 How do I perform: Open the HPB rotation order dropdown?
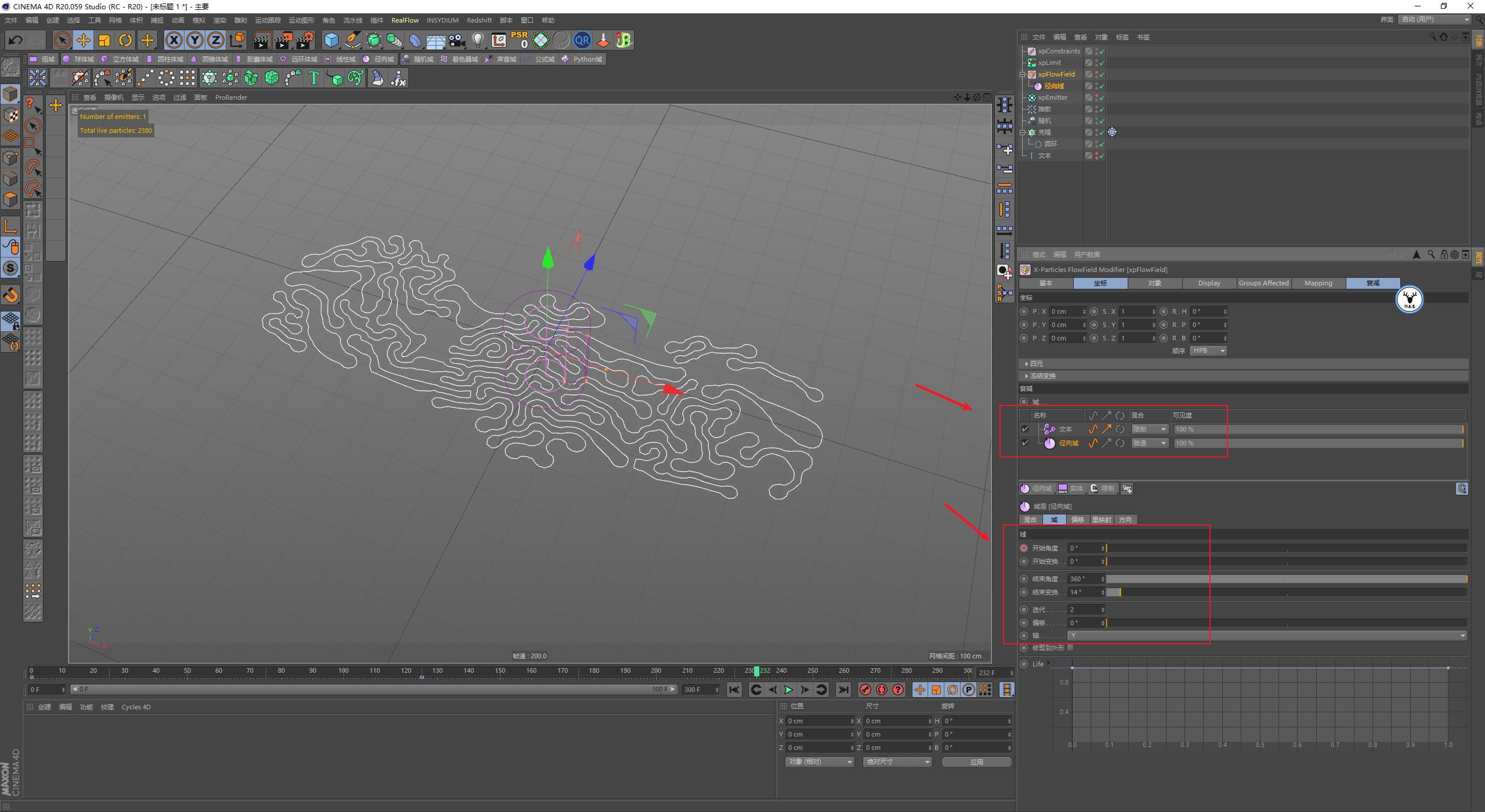1208,350
